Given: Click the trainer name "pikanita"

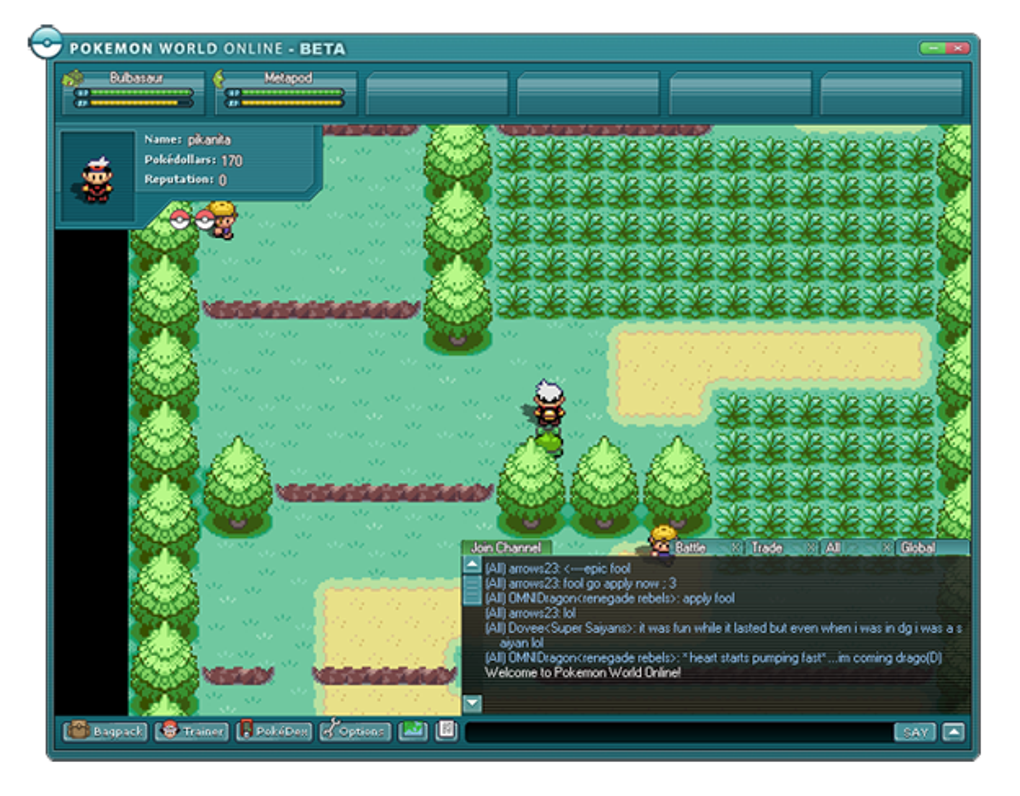Looking at the screenshot, I should pos(209,140).
